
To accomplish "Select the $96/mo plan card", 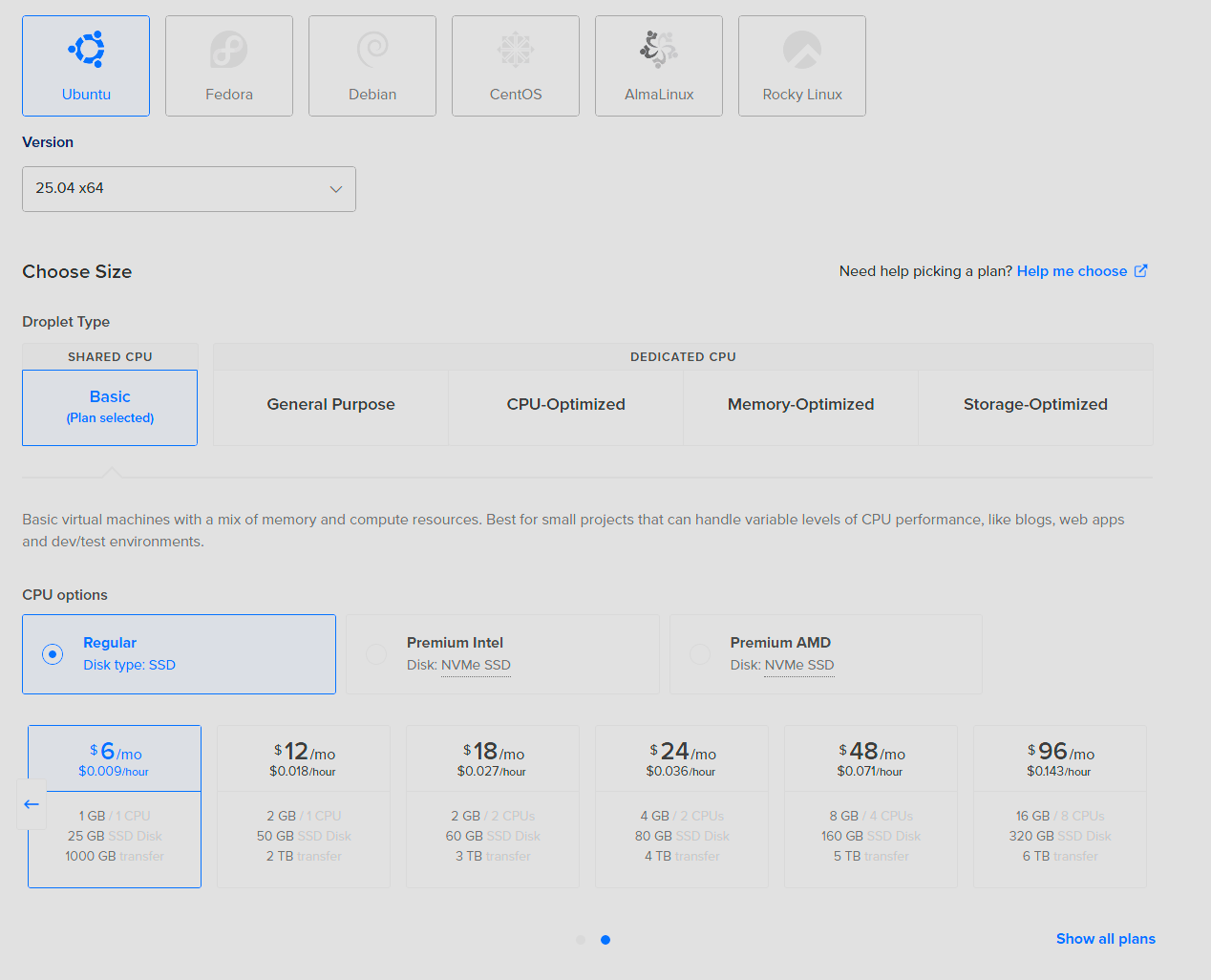I will [x=1060, y=807].
